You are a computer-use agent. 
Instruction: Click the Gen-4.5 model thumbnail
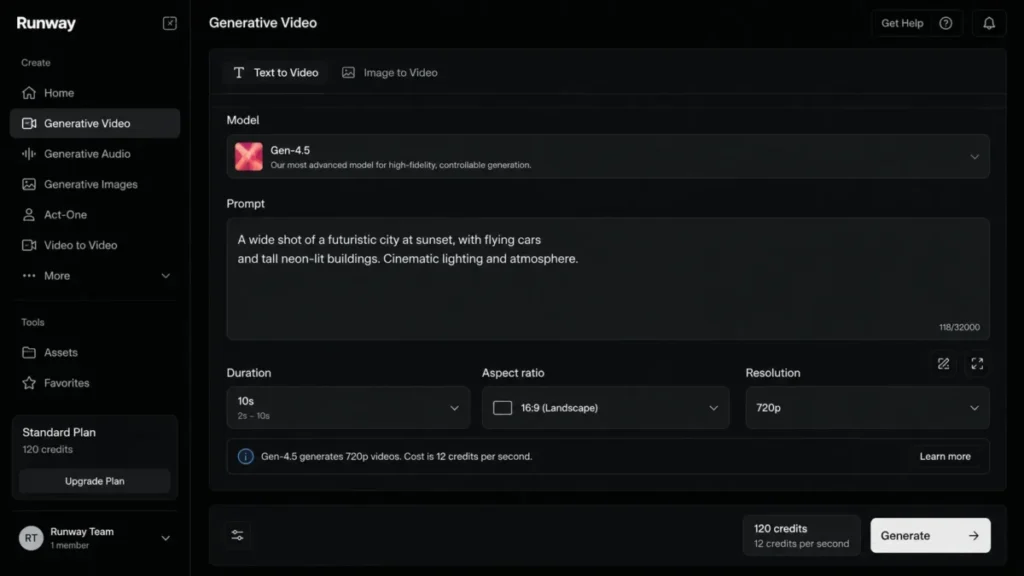click(x=249, y=157)
